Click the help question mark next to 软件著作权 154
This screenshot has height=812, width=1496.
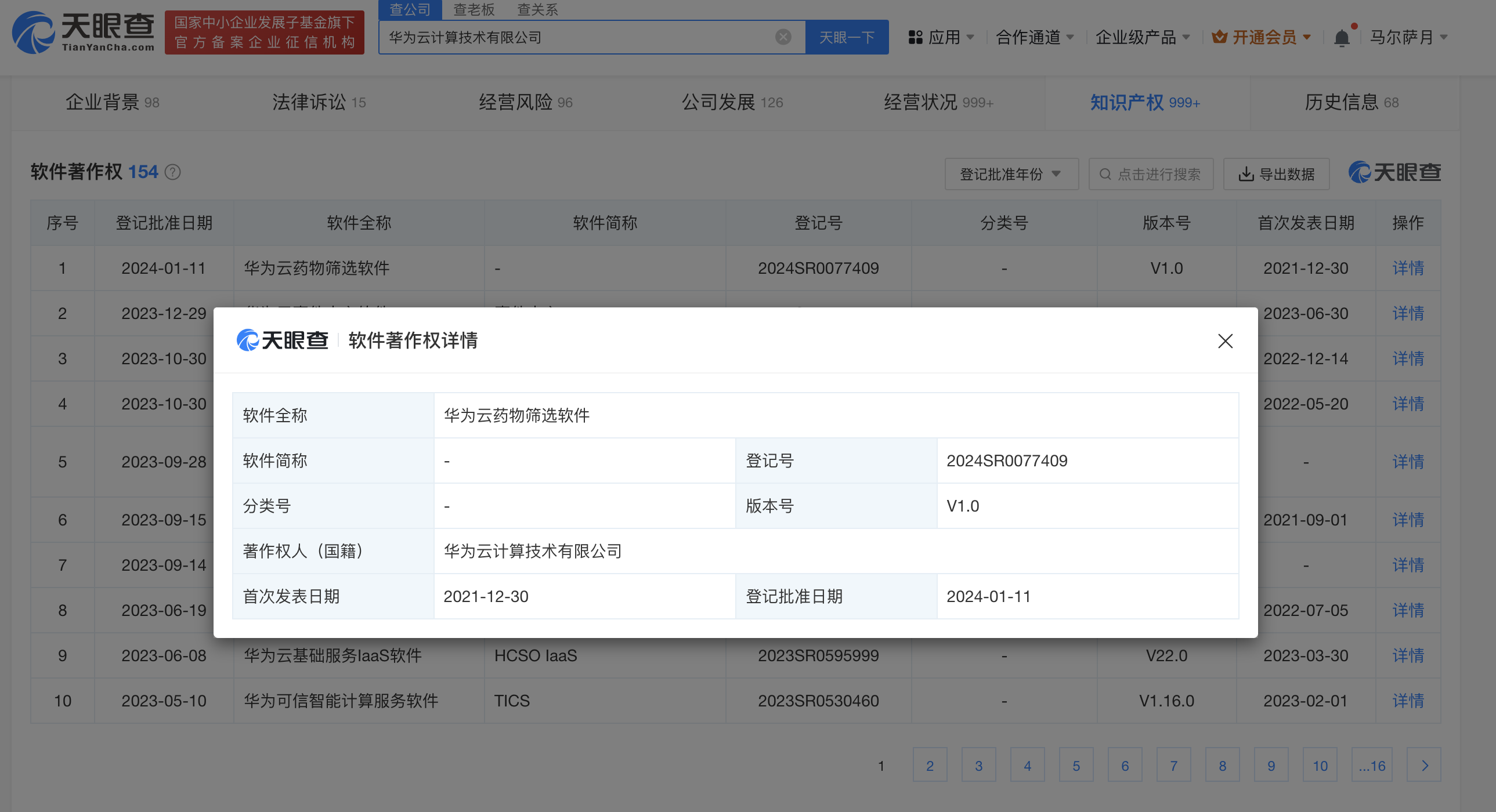click(172, 172)
